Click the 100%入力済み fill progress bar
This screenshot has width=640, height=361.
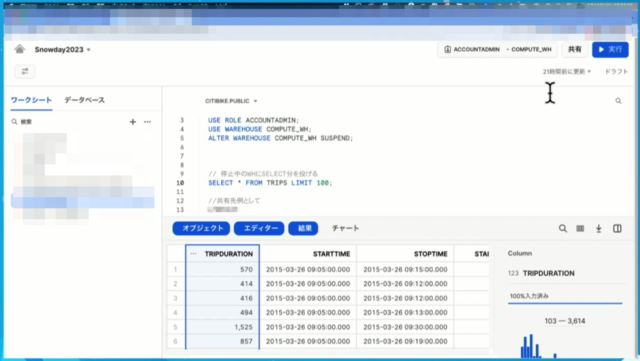coord(565,303)
